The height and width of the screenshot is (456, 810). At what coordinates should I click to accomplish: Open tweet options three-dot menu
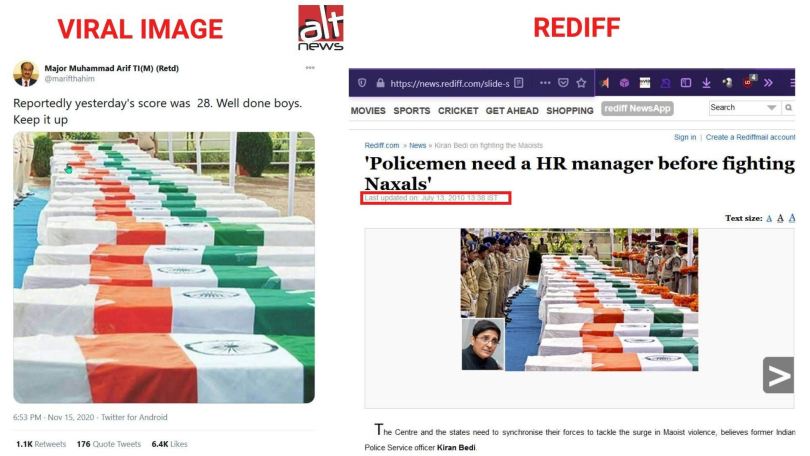coord(310,68)
